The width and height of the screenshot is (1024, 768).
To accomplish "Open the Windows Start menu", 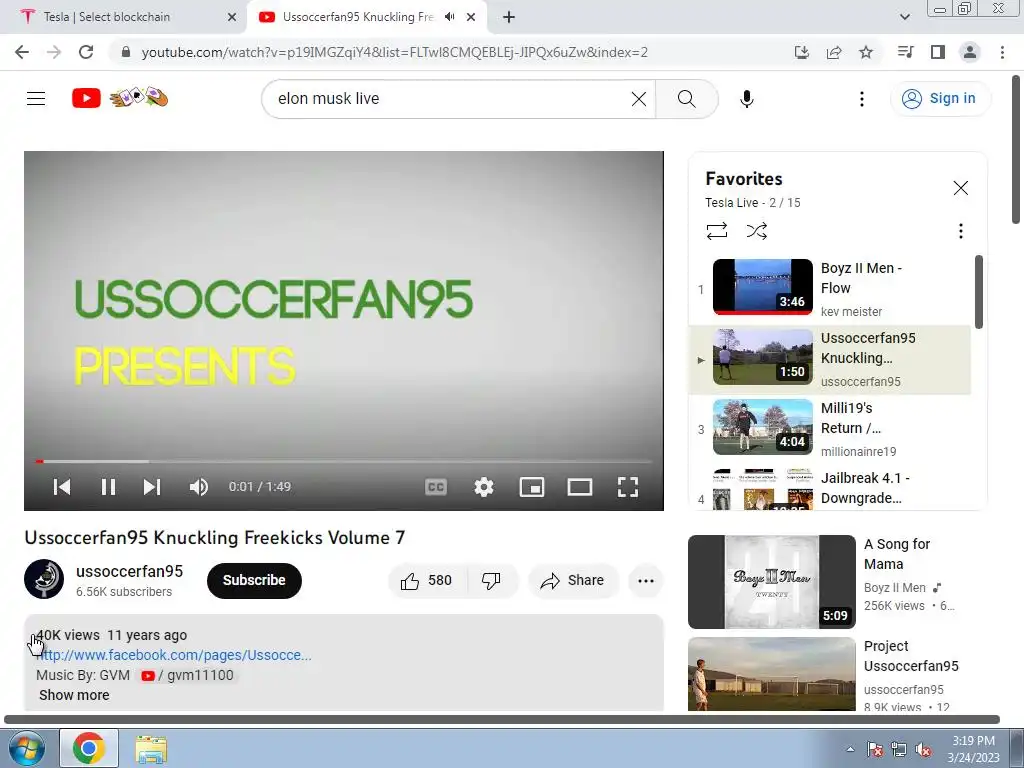I will click(x=26, y=748).
